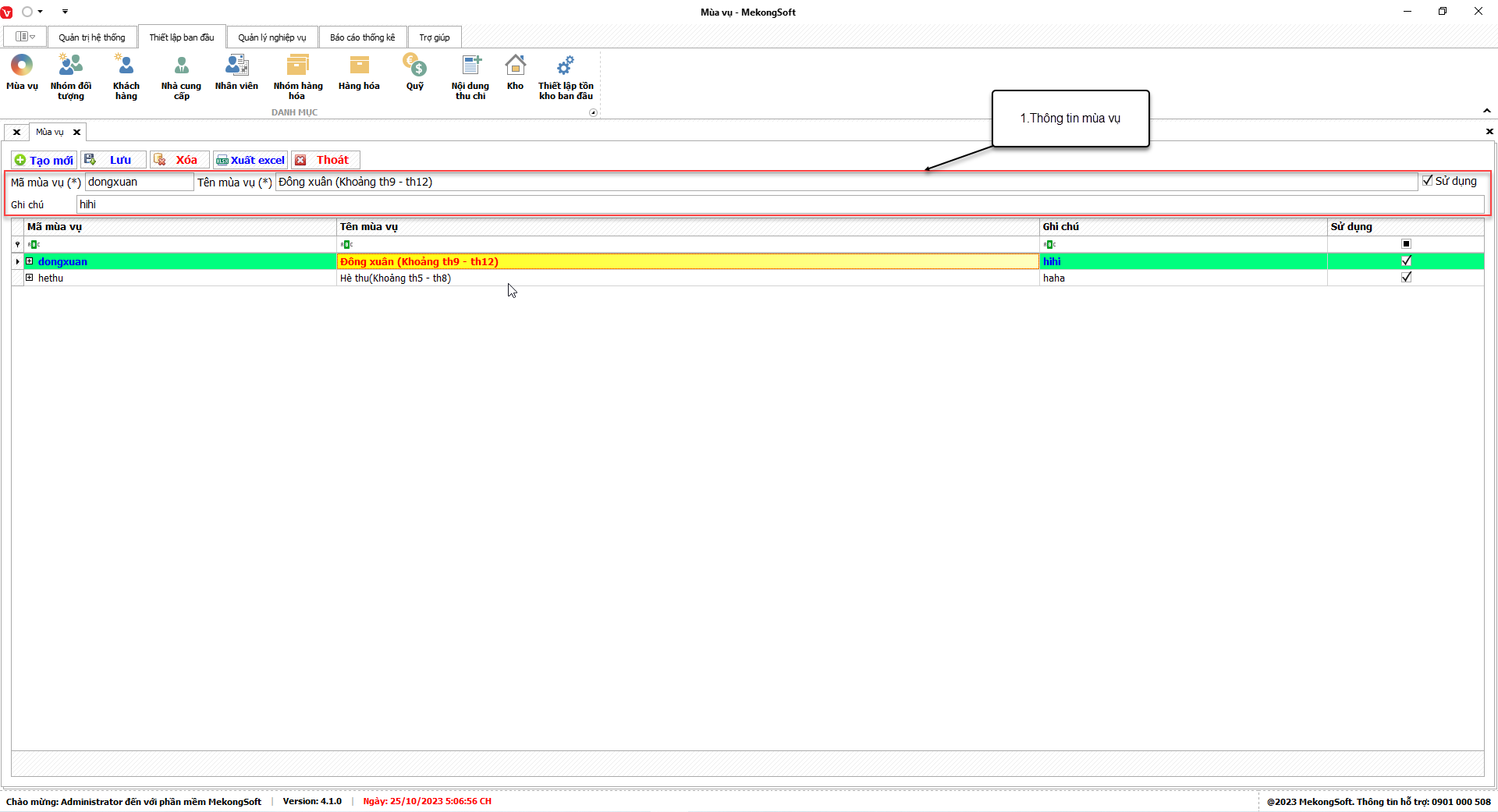1498x812 pixels.
Task: Toggle Sử dụng filter checkbox in grid
Action: (x=1406, y=244)
